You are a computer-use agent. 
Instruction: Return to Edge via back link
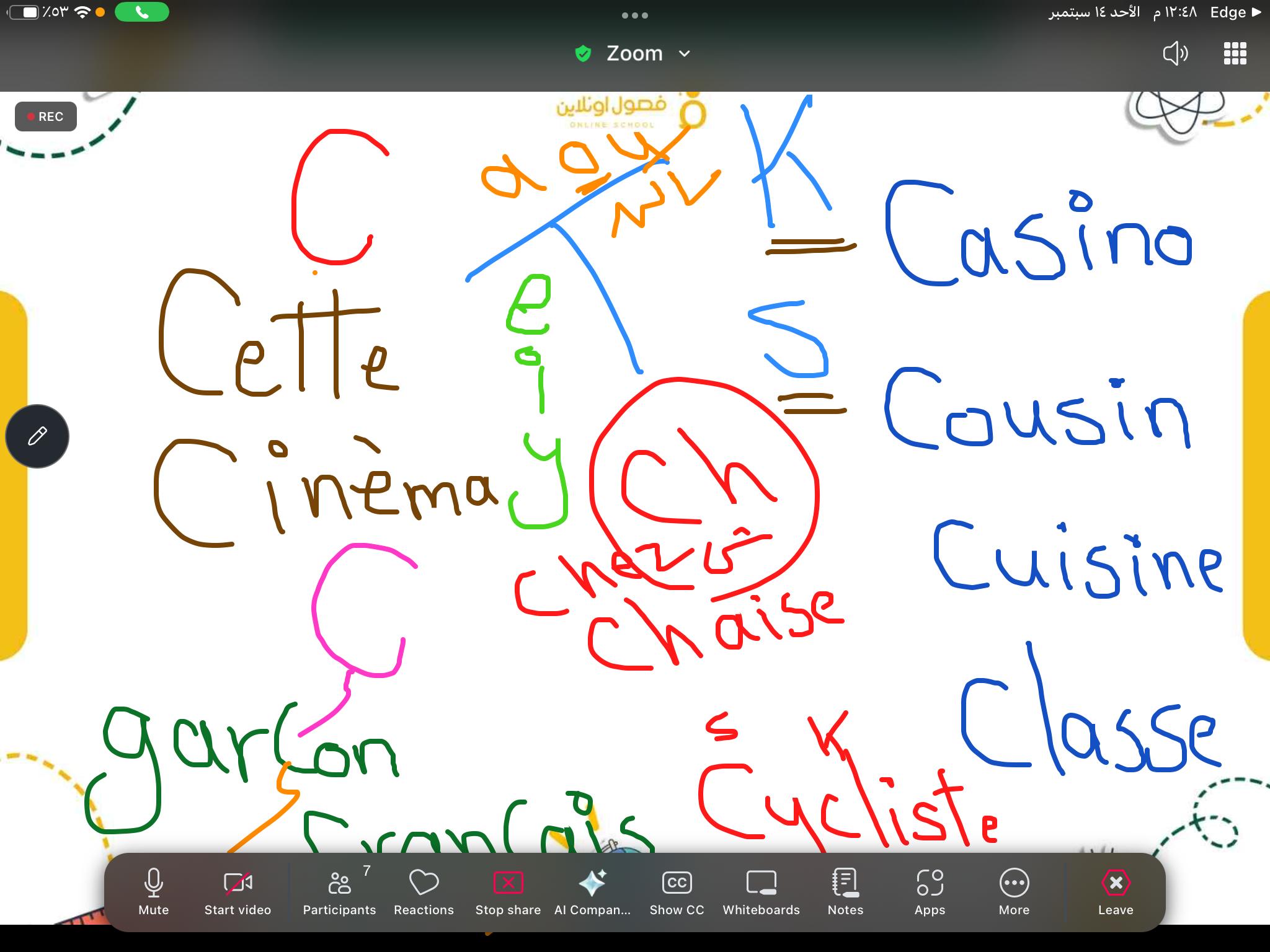[x=1235, y=12]
